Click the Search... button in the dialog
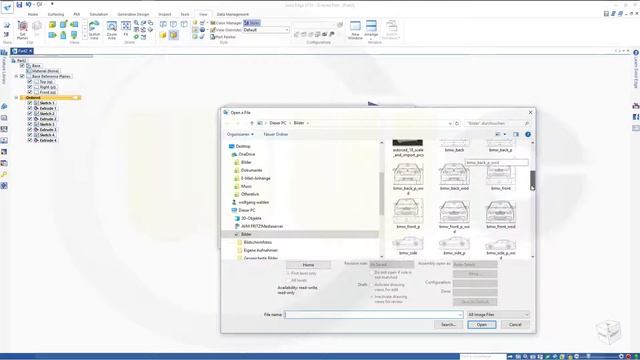 coord(448,324)
